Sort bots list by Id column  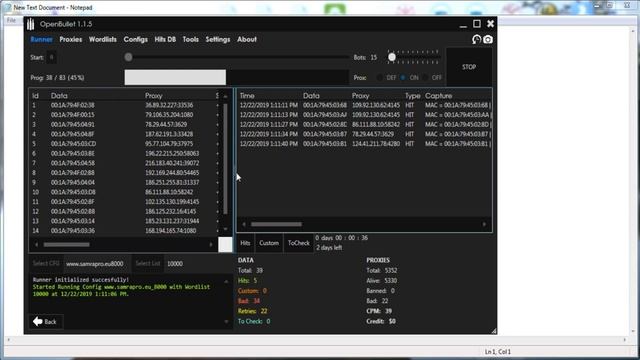pyautogui.click(x=36, y=96)
